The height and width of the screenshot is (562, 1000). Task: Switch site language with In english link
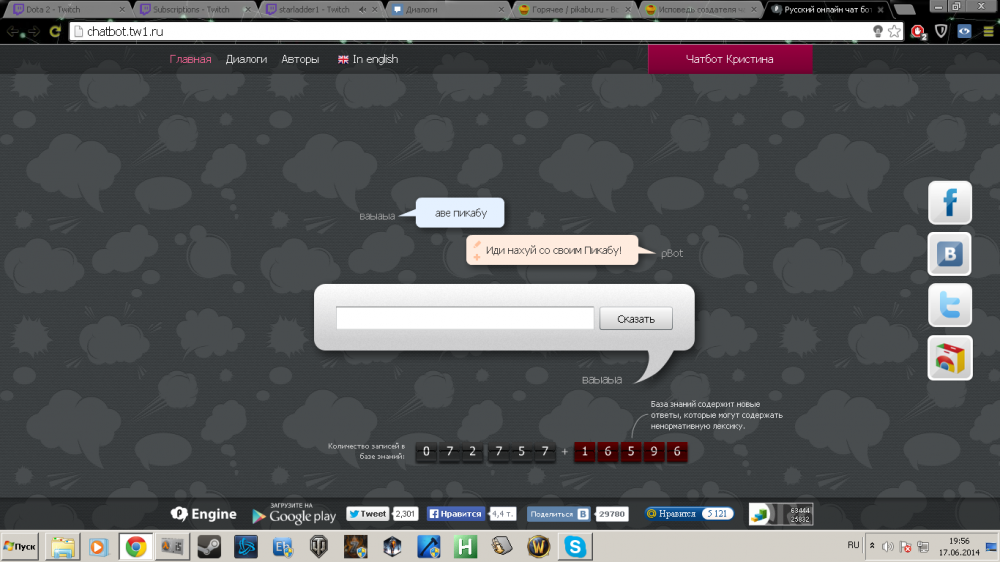tap(368, 59)
